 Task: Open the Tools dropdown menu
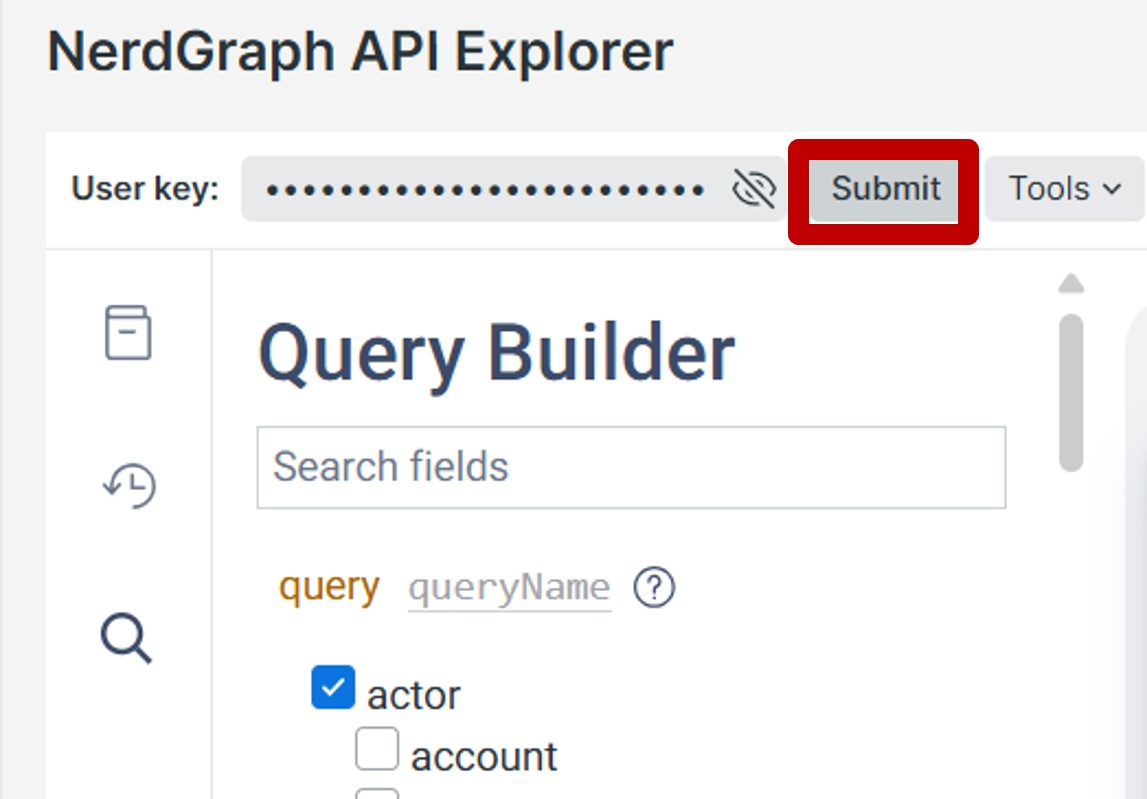pos(1064,188)
